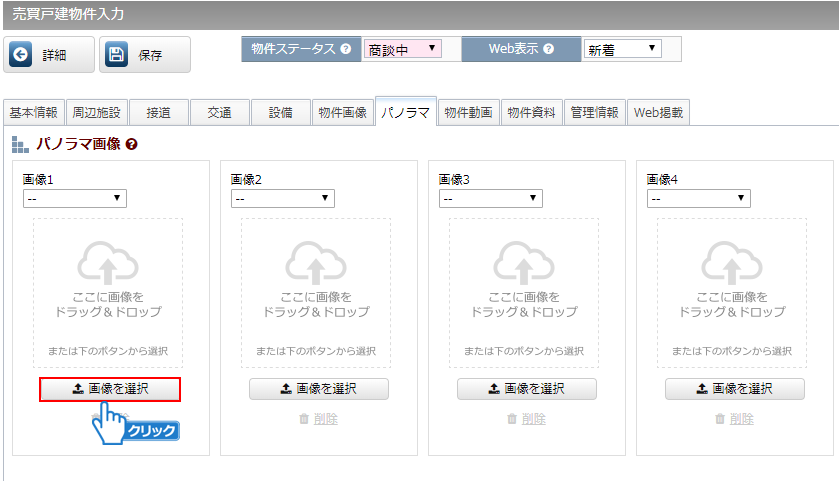The height and width of the screenshot is (481, 840).
Task: Open the 物件動画 tab
Action: pyautogui.click(x=468, y=113)
